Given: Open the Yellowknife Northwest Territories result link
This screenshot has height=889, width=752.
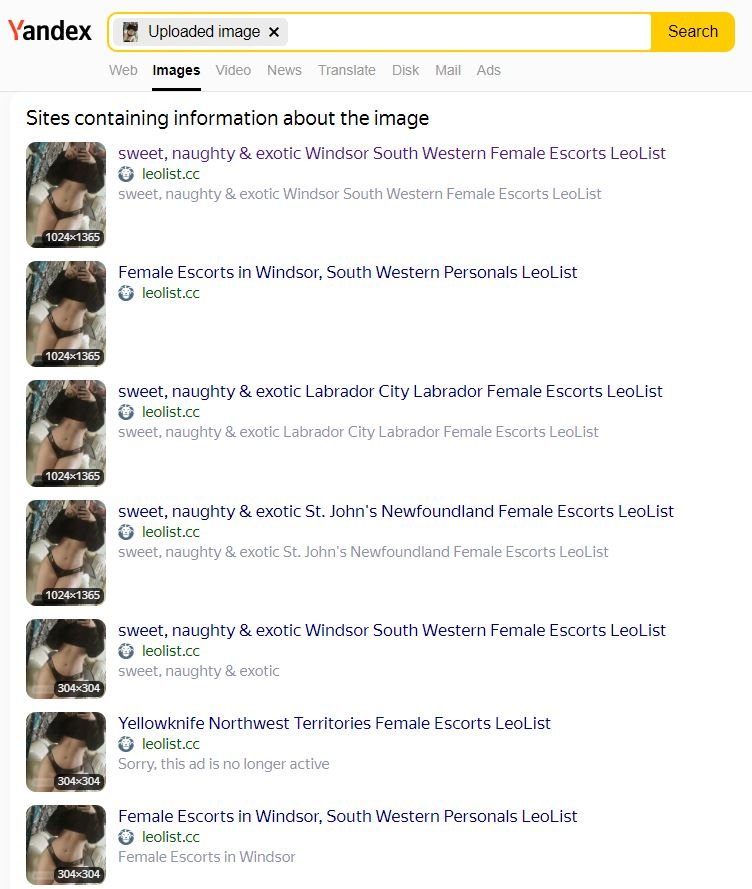Looking at the screenshot, I should pyautogui.click(x=334, y=723).
